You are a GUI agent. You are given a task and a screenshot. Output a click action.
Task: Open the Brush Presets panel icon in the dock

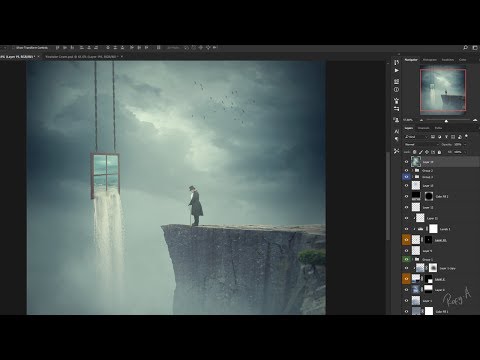coord(396,101)
